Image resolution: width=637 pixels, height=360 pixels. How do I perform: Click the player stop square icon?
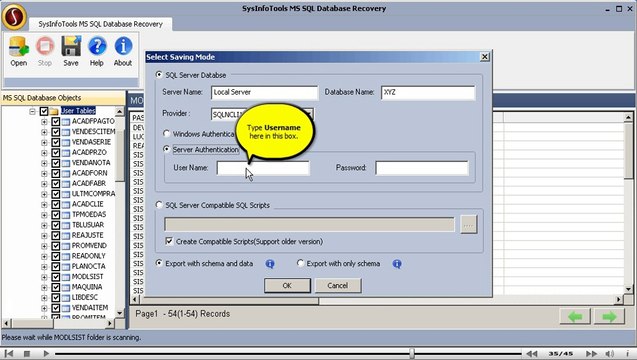click(x=27, y=353)
